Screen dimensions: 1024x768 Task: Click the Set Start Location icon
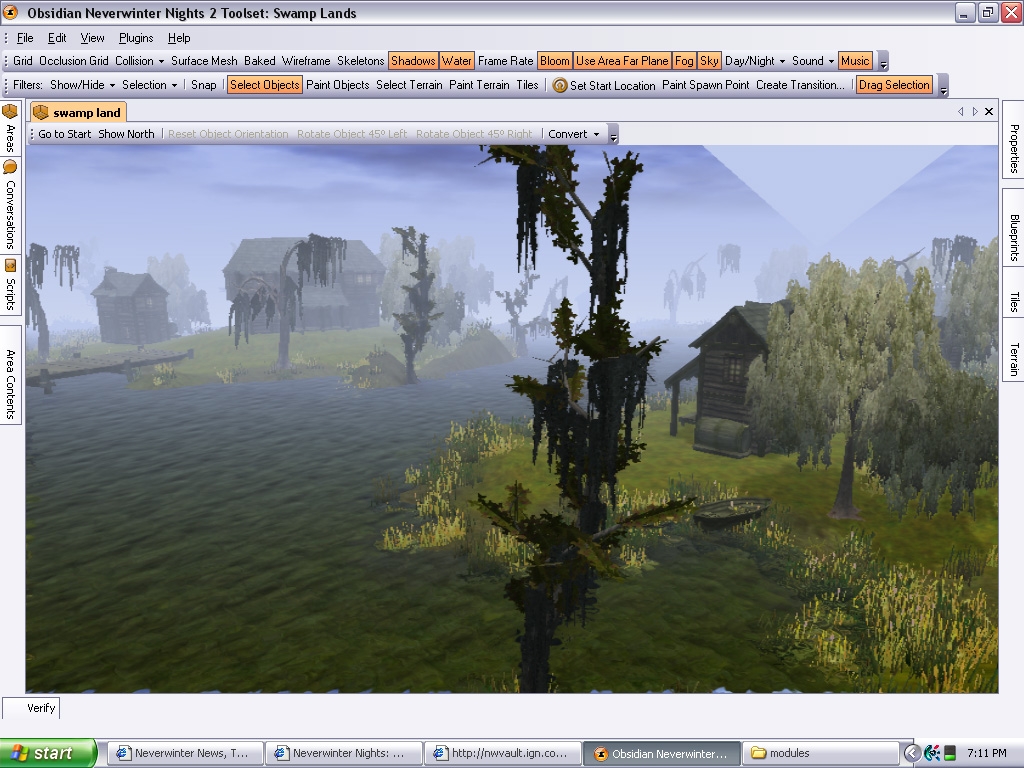pos(560,86)
